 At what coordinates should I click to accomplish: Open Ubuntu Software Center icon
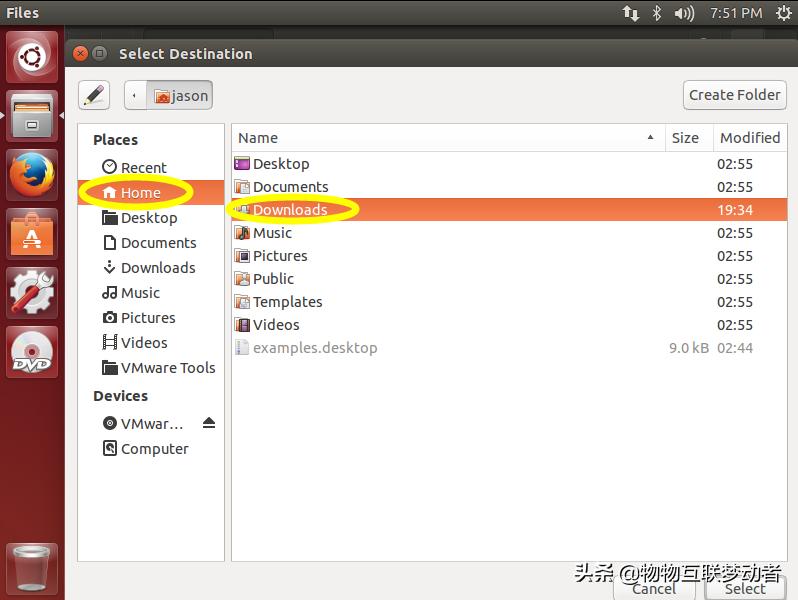[x=32, y=234]
